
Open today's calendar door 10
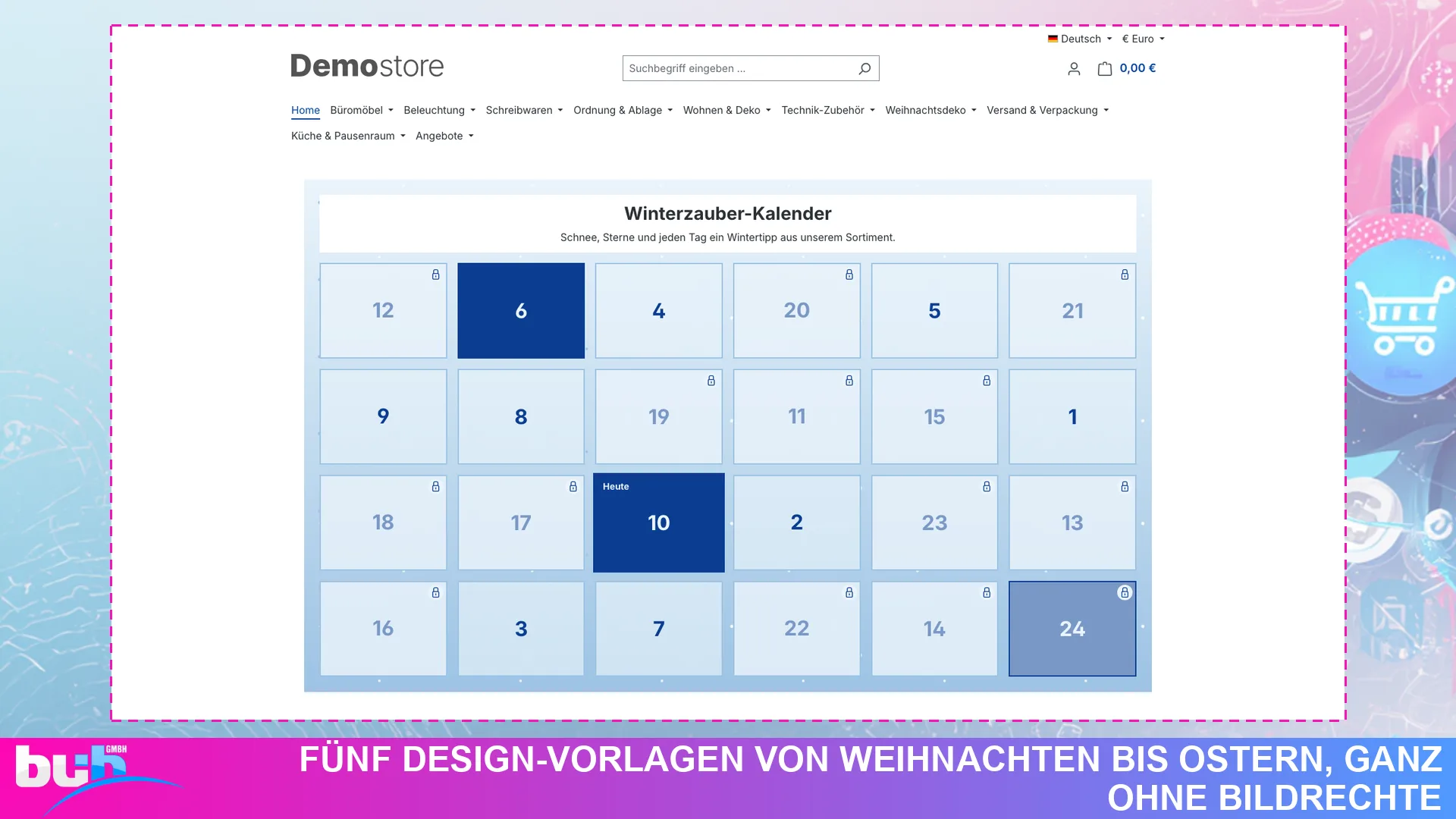(659, 522)
